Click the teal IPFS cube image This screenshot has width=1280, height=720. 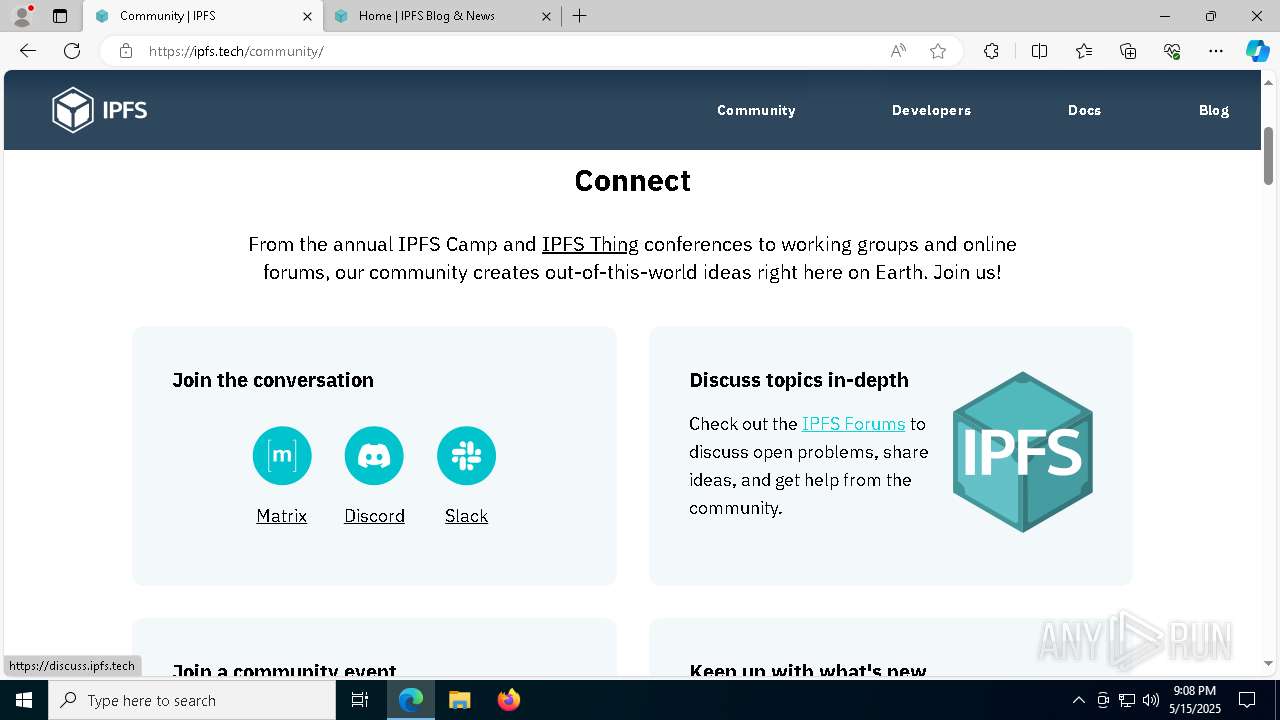1022,452
